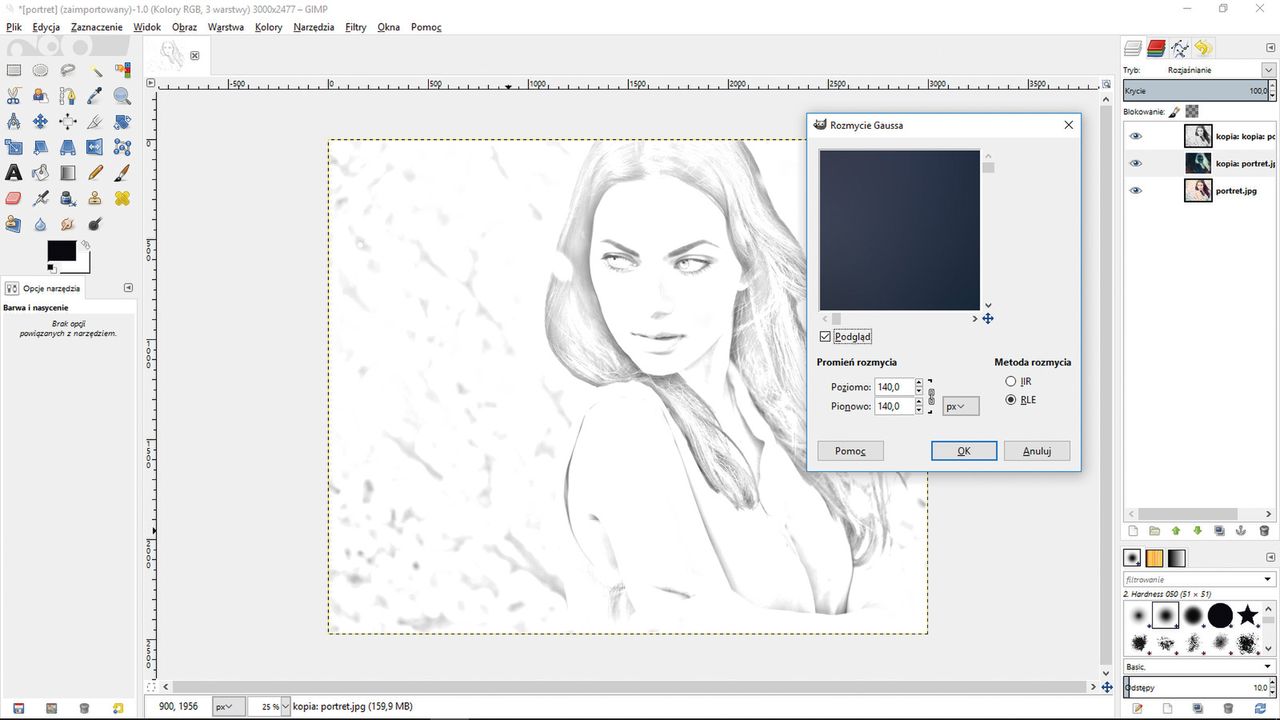Select the RLE blur method
Screen dimensions: 1280x720
click(x=1011, y=400)
